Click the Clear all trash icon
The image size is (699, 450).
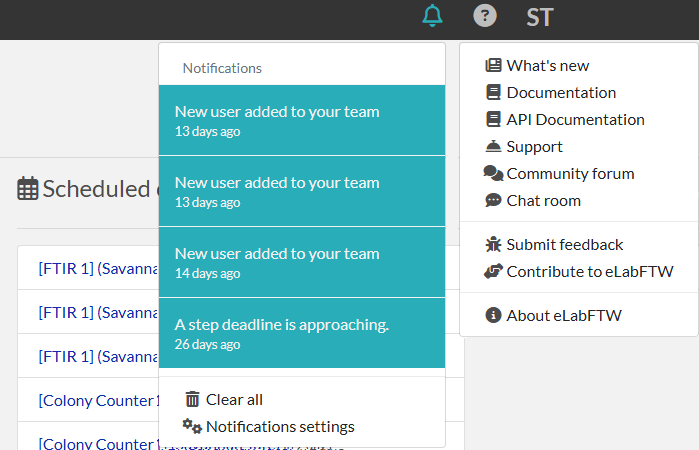(193, 400)
